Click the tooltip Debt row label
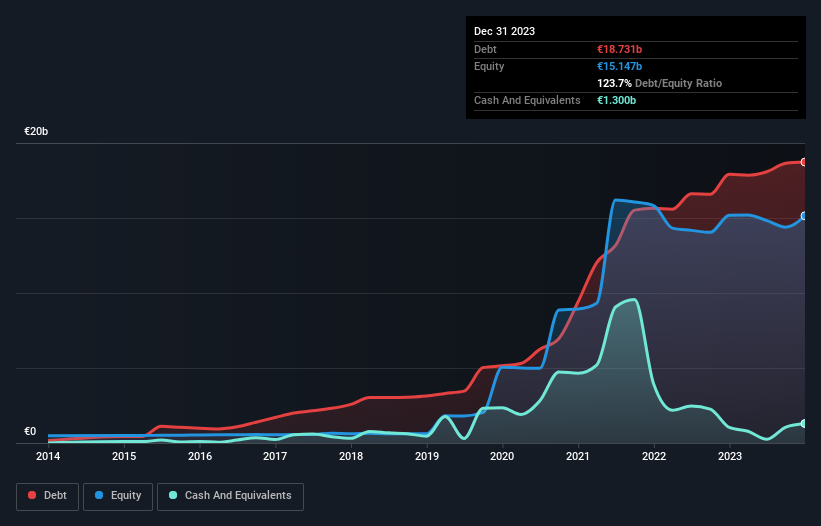The image size is (821, 526). pos(485,49)
